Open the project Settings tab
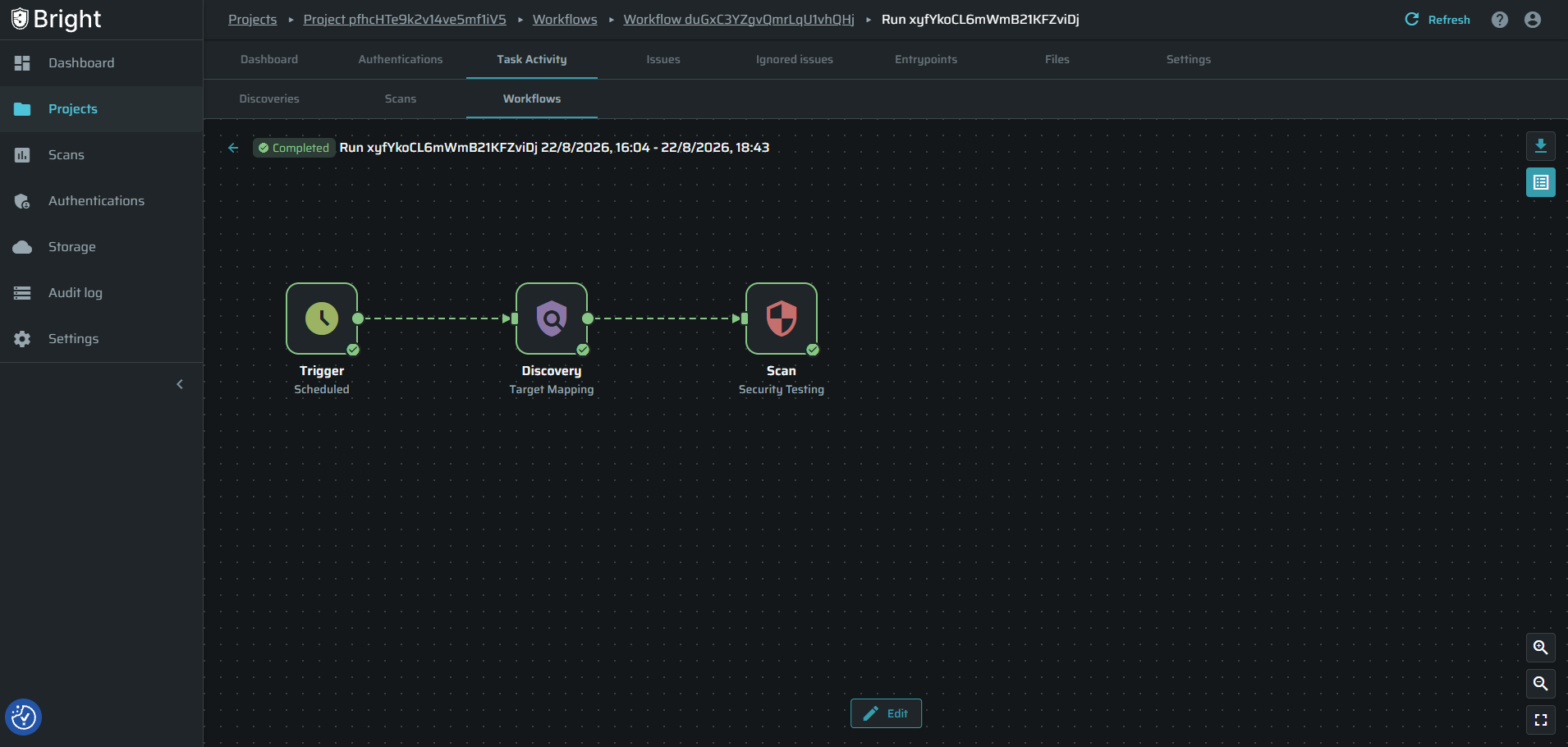 1189,60
